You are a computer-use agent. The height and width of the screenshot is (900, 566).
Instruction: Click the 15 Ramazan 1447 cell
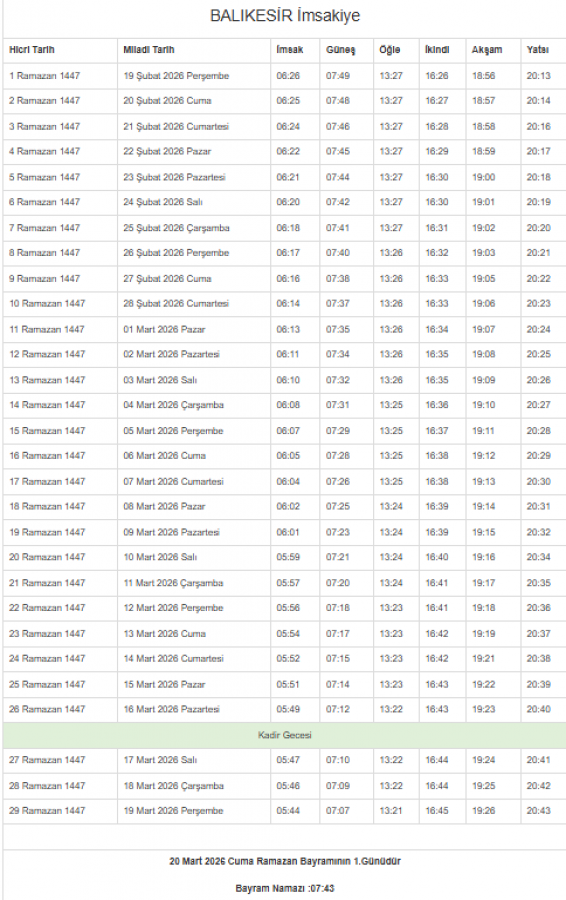click(x=47, y=431)
